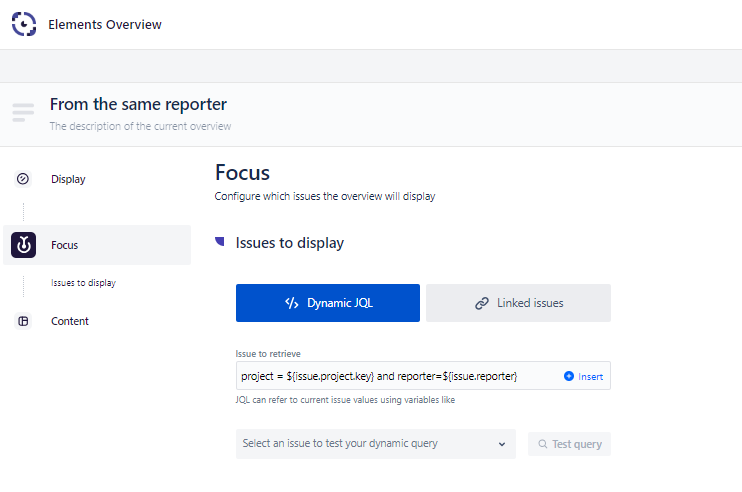Click the code brackets icon on Dynamic JQL
This screenshot has width=742, height=492.
pos(292,303)
